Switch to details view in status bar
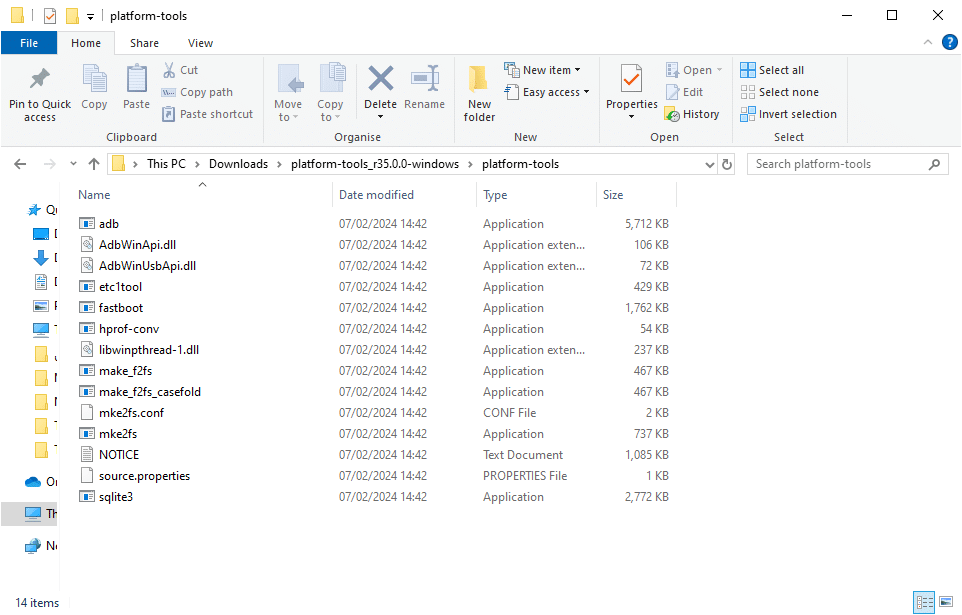The width and height of the screenshot is (962, 615). (924, 602)
